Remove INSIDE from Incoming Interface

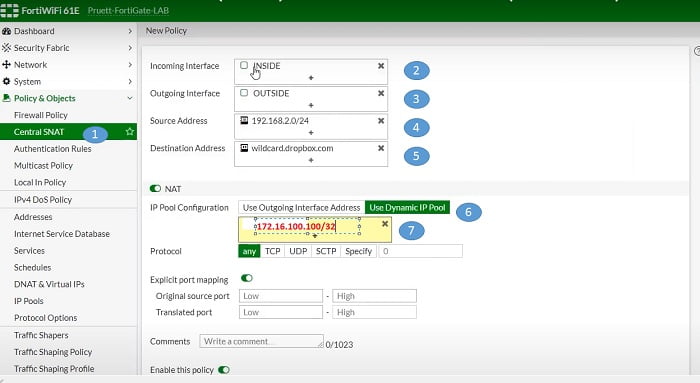pos(381,66)
